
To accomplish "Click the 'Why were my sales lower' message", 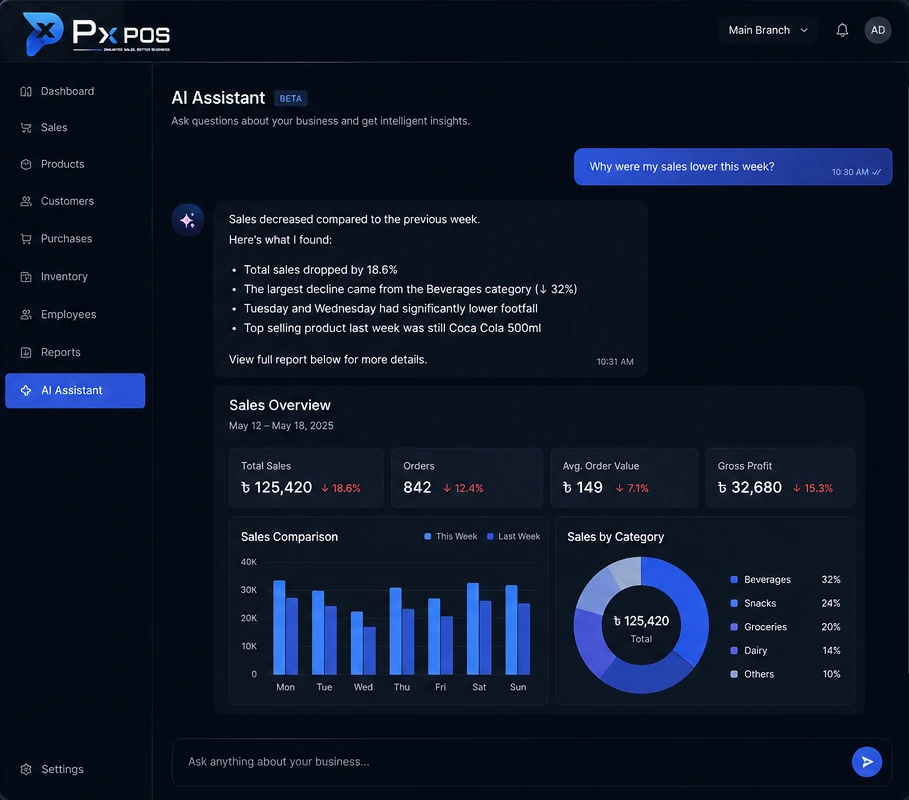I will coord(733,167).
